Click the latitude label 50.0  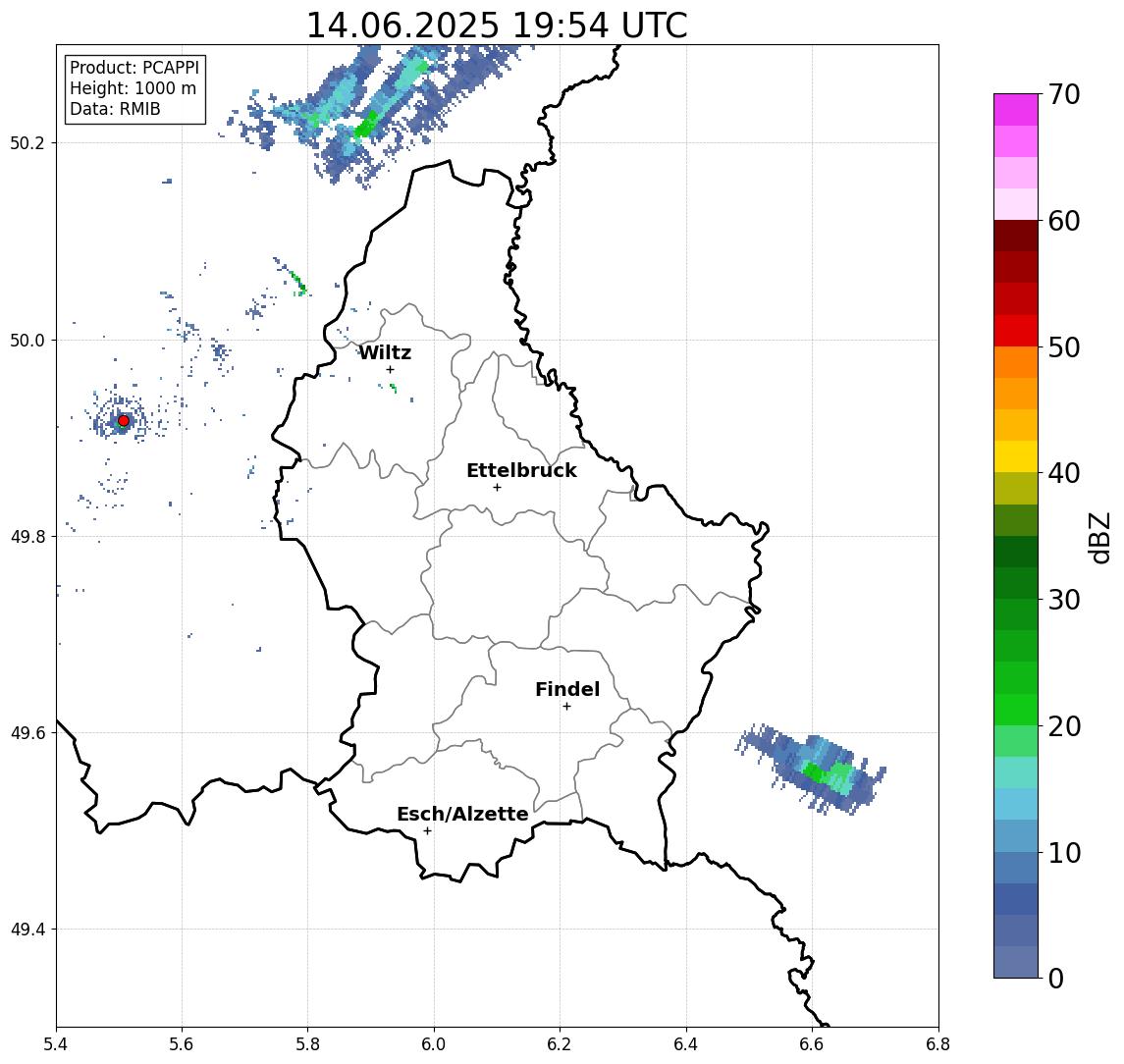pyautogui.click(x=27, y=340)
